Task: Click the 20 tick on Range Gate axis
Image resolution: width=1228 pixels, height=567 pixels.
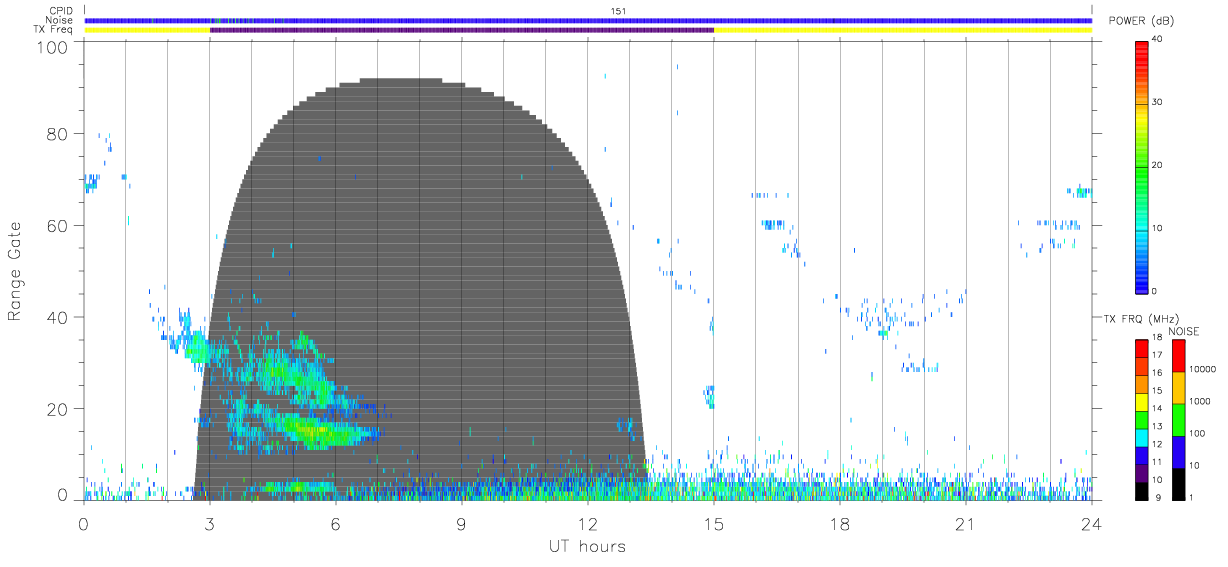Action: tap(58, 409)
